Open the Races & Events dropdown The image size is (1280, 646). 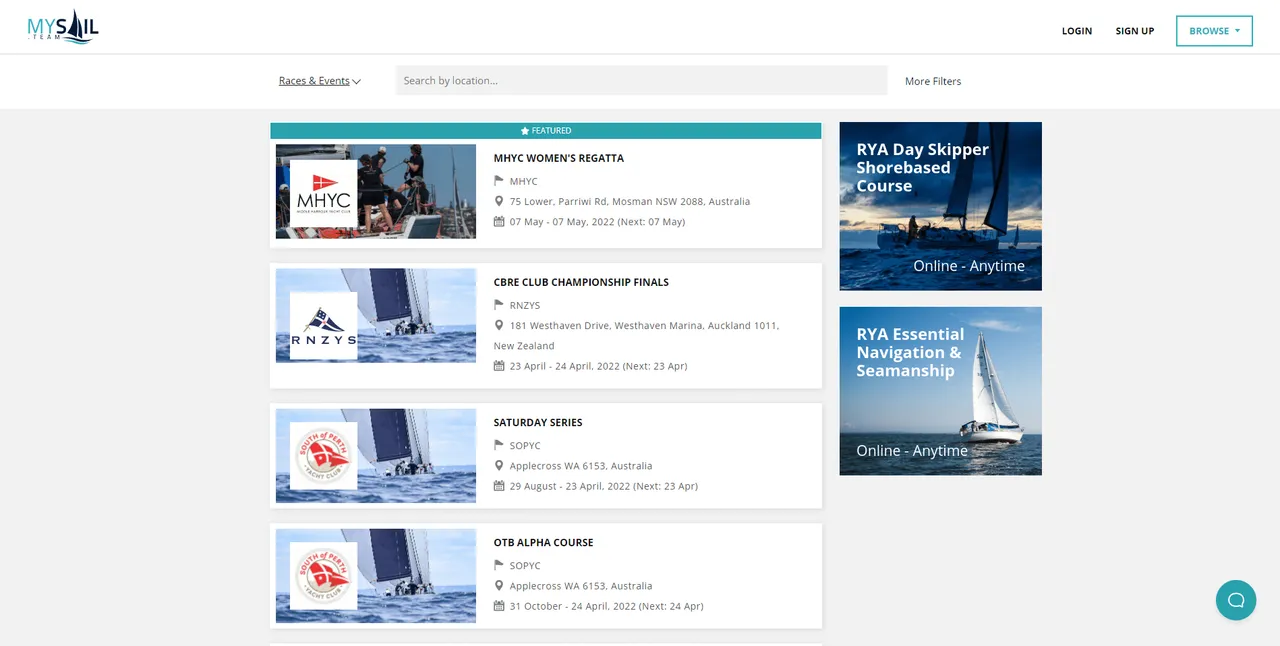click(319, 81)
